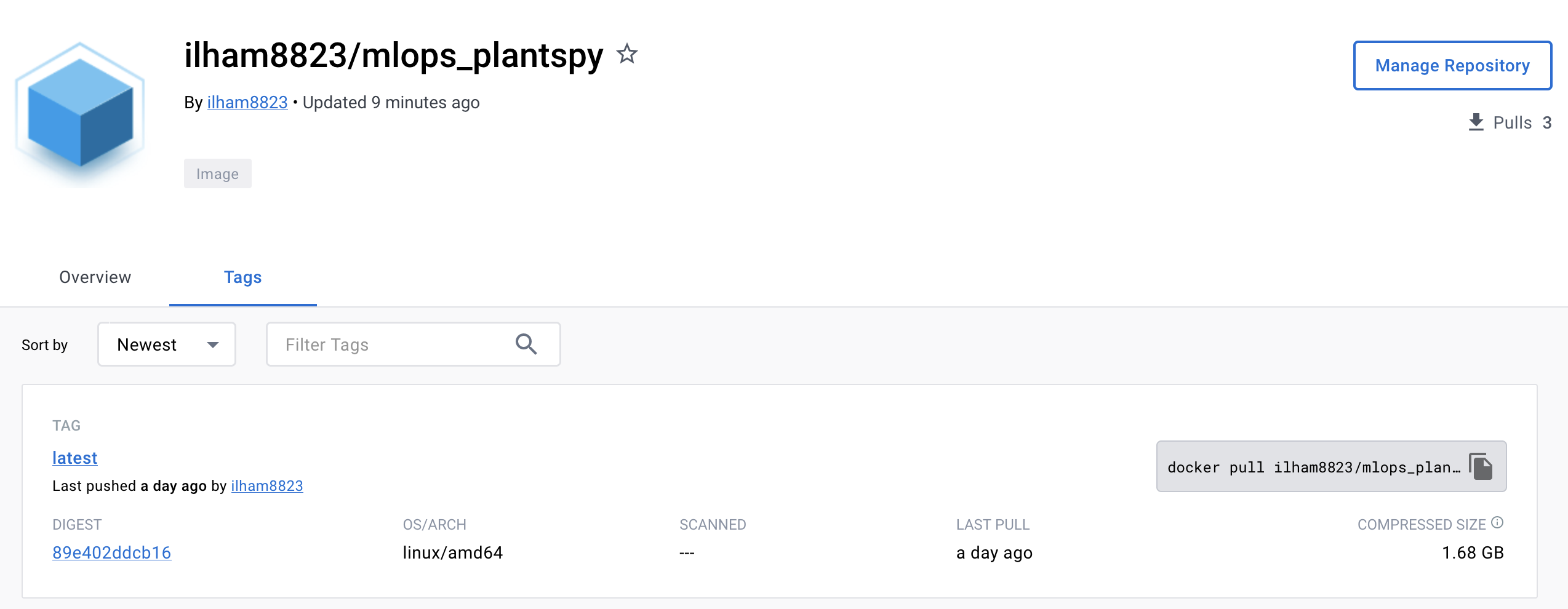
Task: Click the repository cube logo image
Action: [x=80, y=108]
